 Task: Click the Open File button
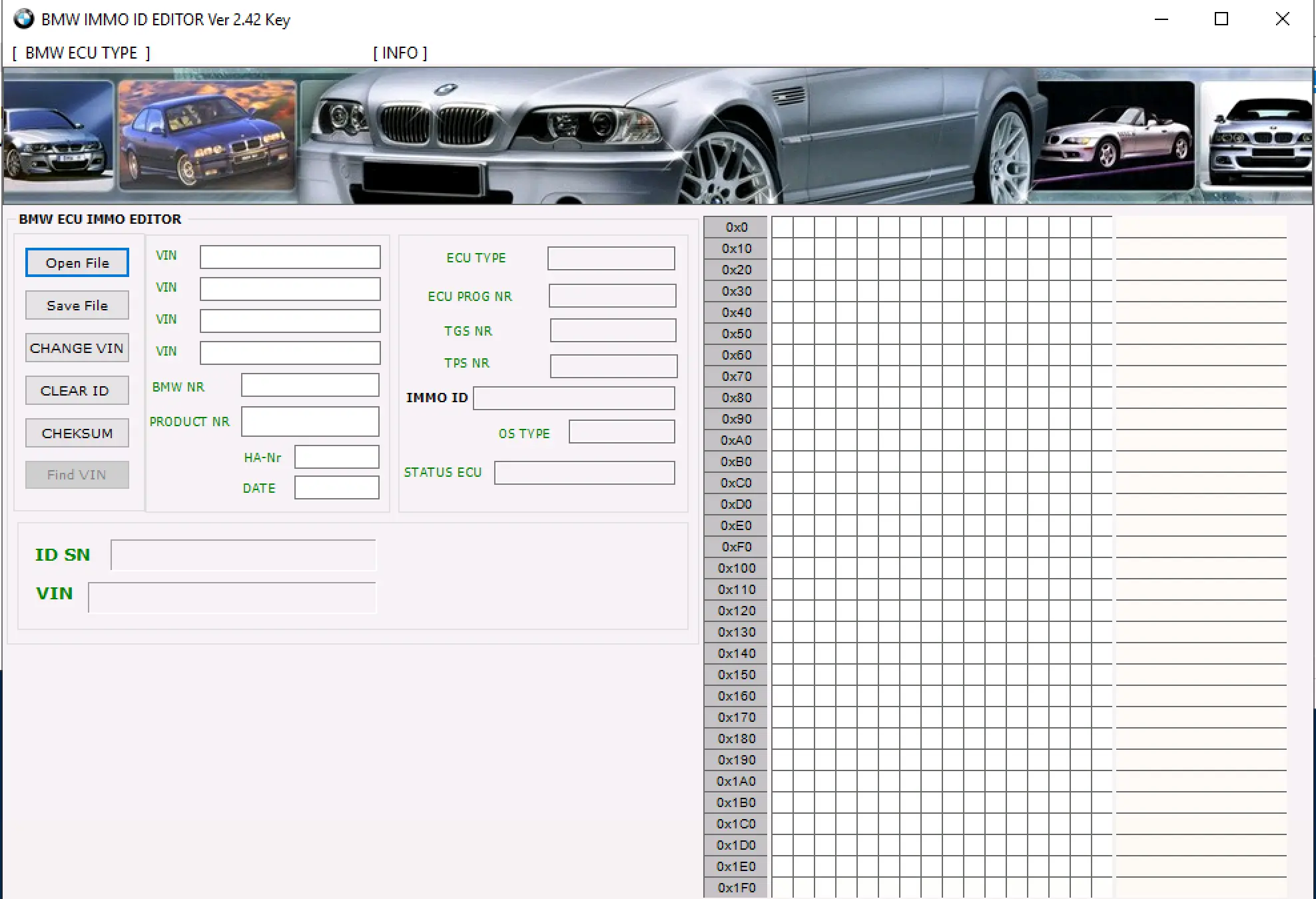click(x=77, y=262)
